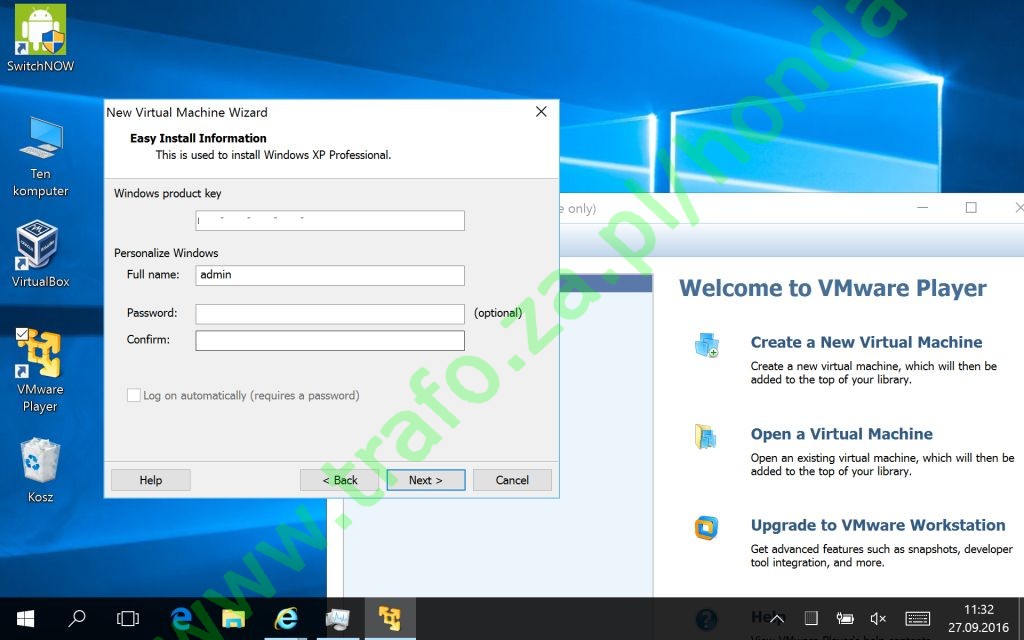Select the VirtualBox desktop shortcut
The width and height of the screenshot is (1024, 640).
40,253
